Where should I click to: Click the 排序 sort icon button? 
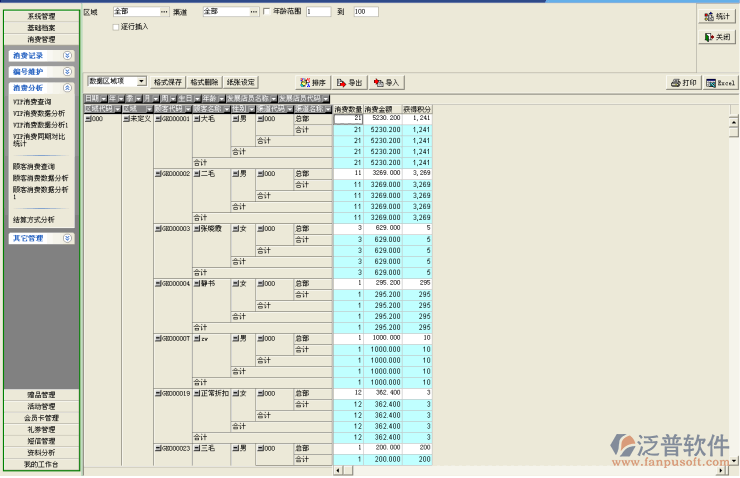coord(313,82)
